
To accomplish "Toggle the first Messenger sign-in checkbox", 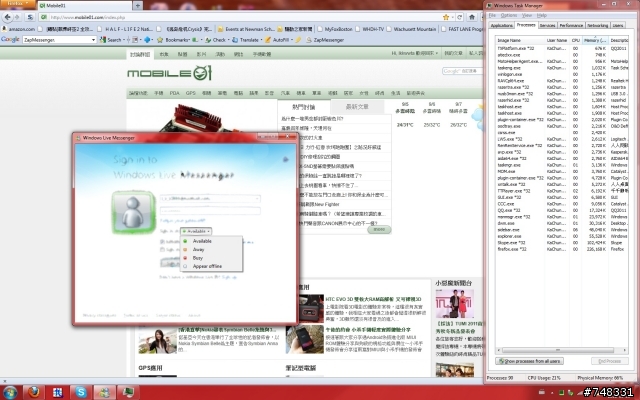I will tap(162, 241).
